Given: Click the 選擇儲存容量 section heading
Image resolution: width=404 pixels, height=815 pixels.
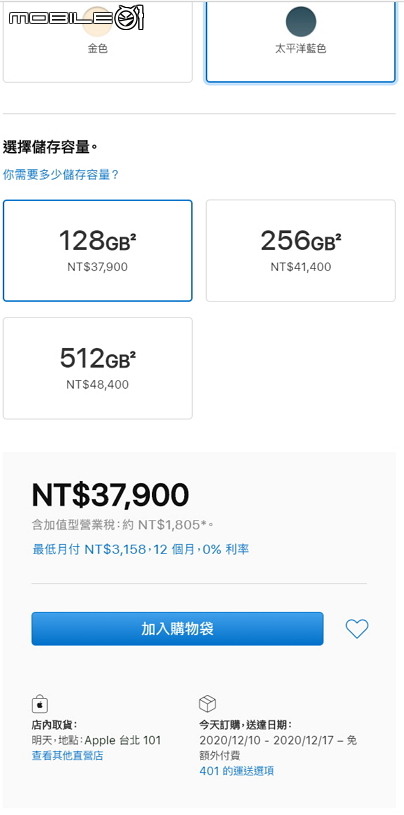Looking at the screenshot, I should click(x=50, y=148).
